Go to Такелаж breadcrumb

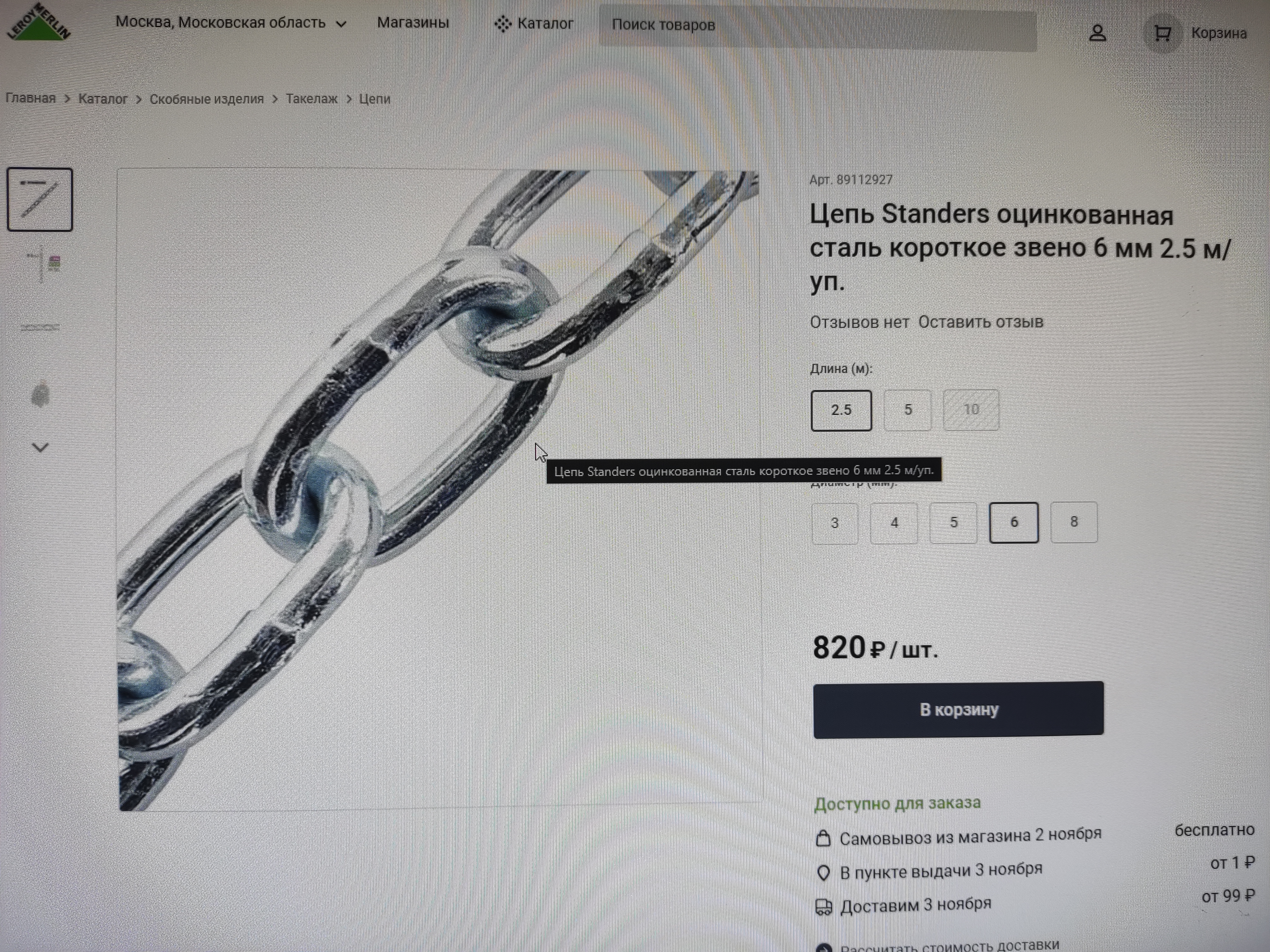coord(312,99)
